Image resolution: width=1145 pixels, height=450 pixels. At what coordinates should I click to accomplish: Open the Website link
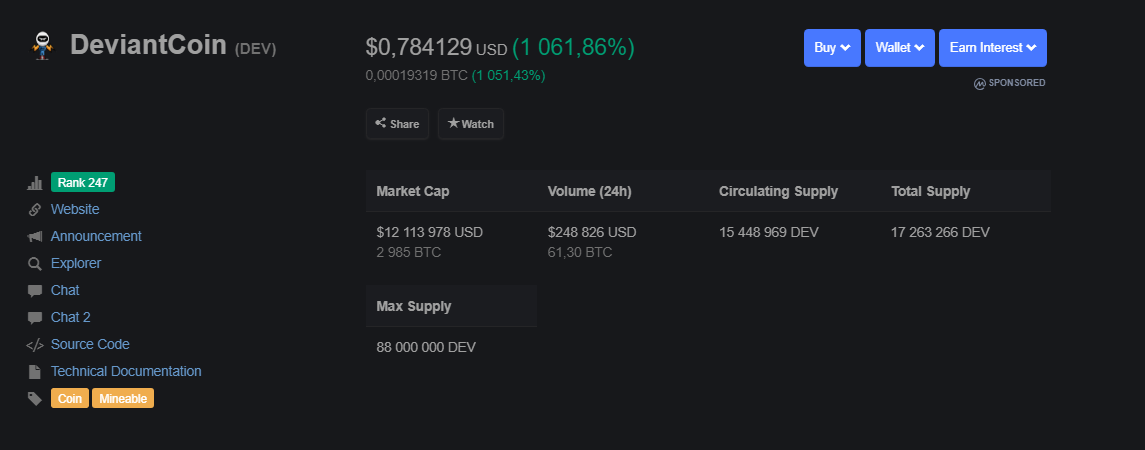(x=75, y=210)
